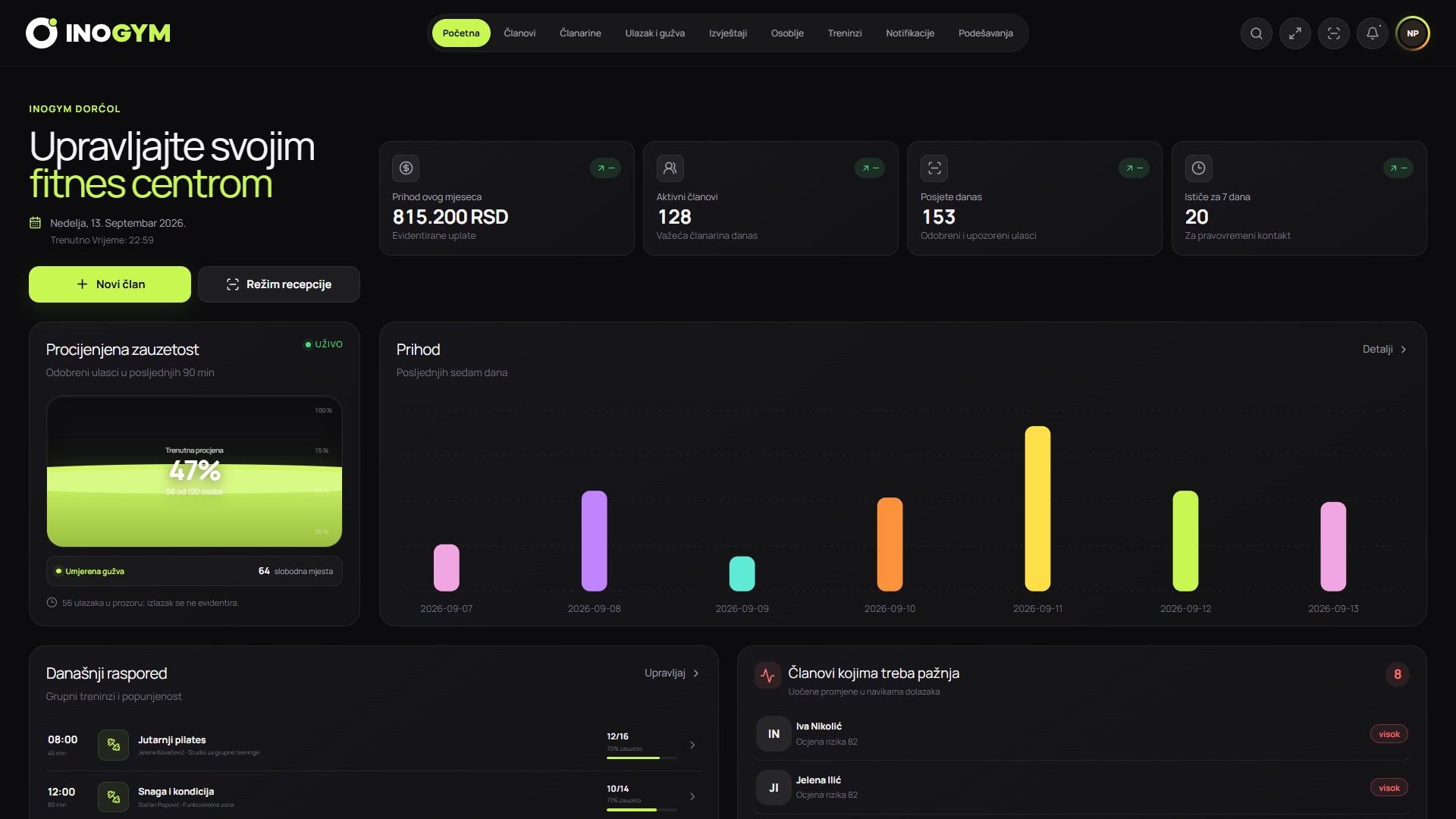Open Upravljaj link in Današnji raspored
The width and height of the screenshot is (1456, 819).
click(672, 673)
